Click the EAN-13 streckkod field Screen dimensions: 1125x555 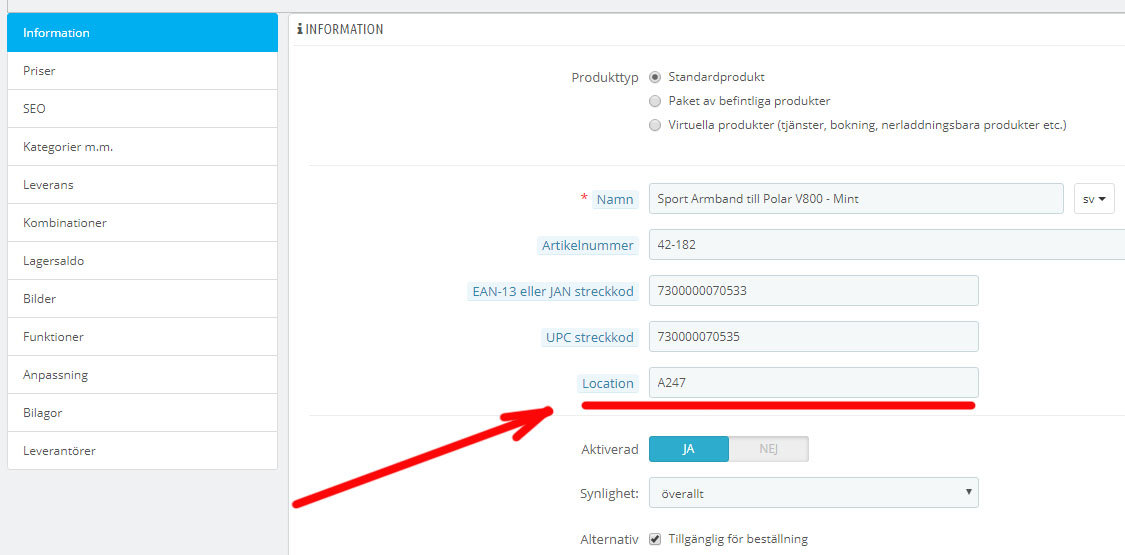(813, 291)
